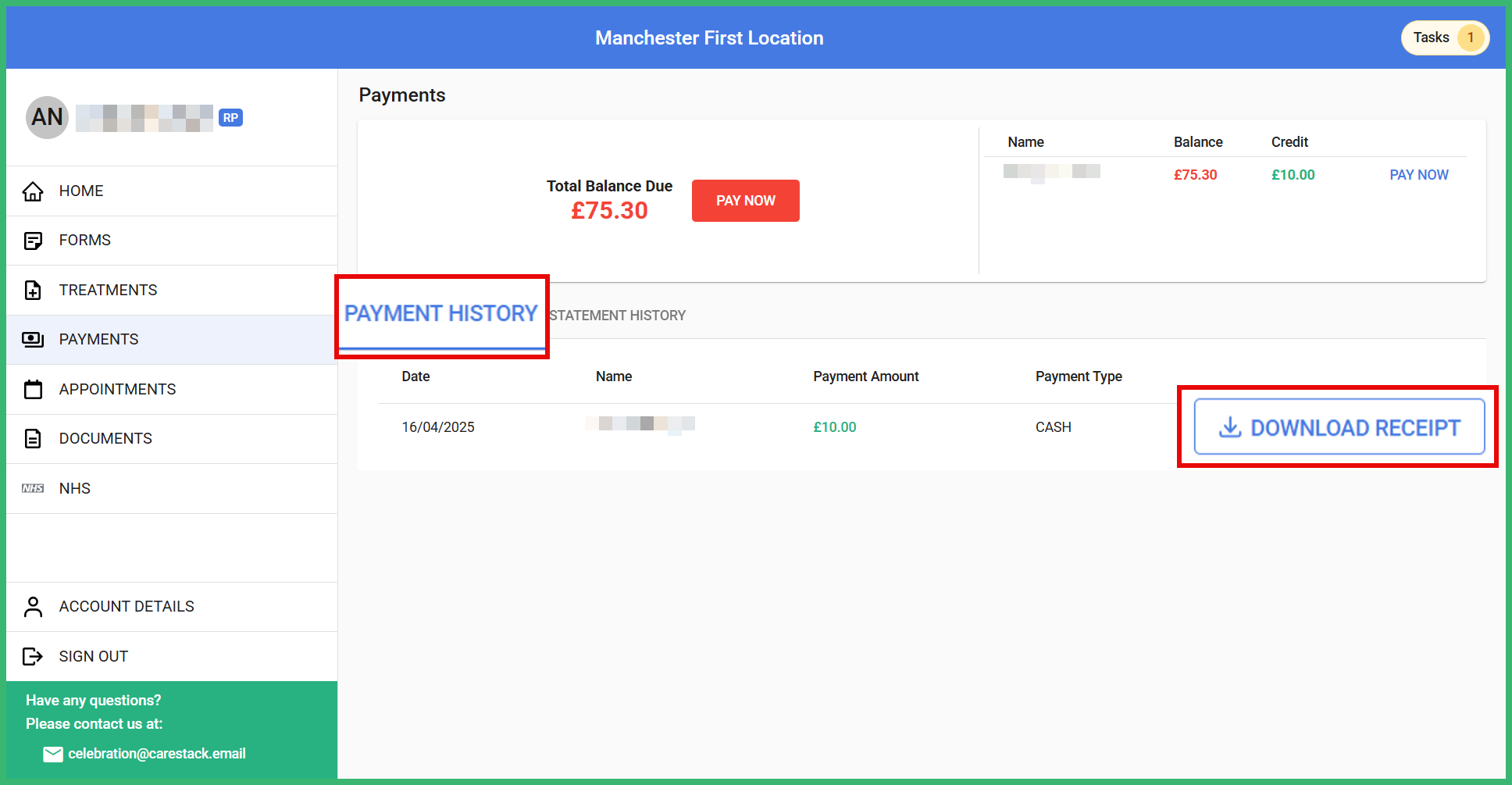Click the NHS logo icon

33,488
